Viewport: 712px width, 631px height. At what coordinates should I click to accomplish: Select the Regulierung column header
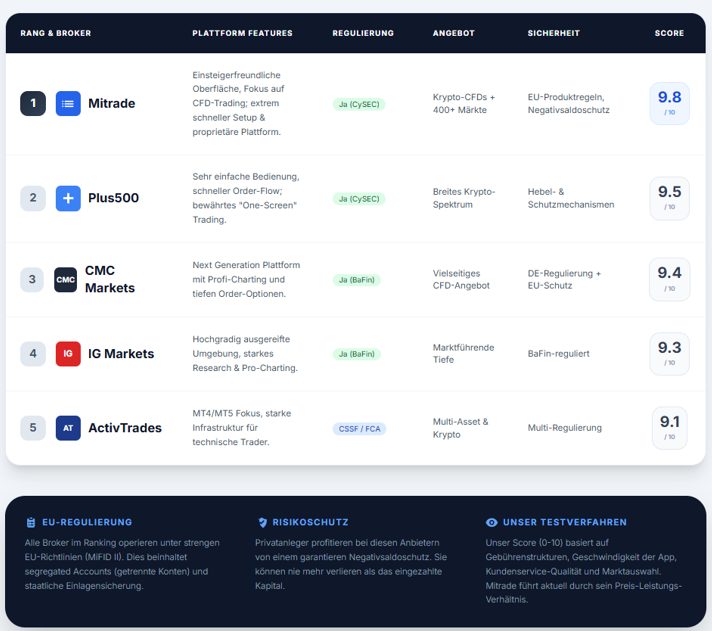coord(363,33)
